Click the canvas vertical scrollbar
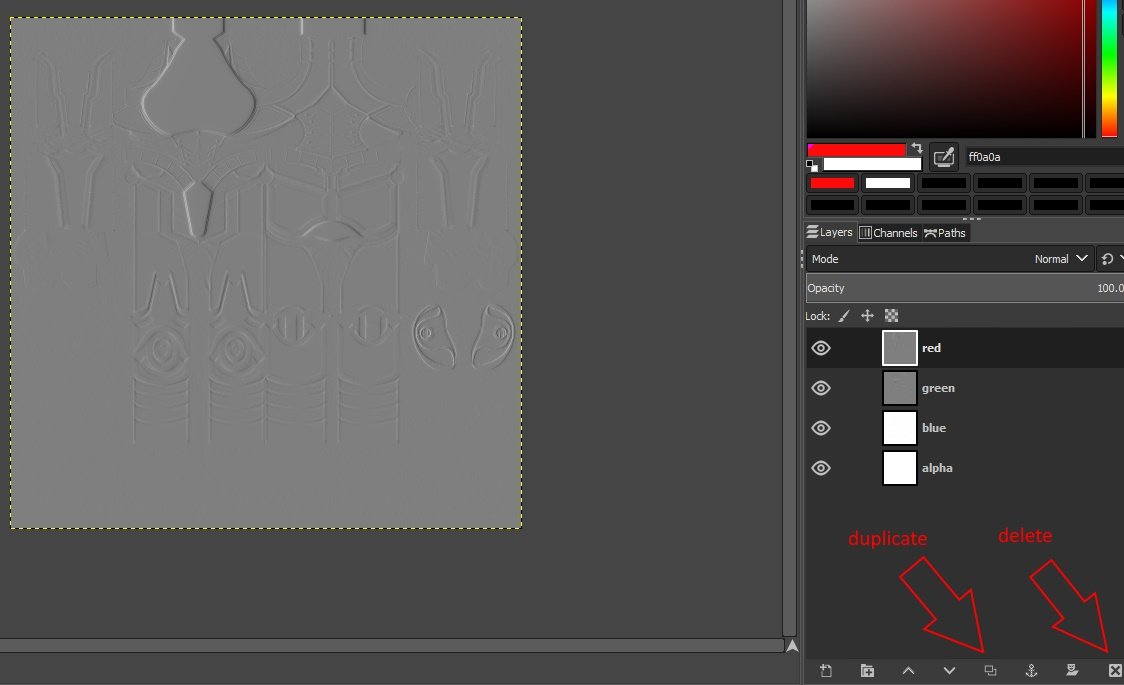This screenshot has width=1124, height=685. pyautogui.click(x=789, y=318)
